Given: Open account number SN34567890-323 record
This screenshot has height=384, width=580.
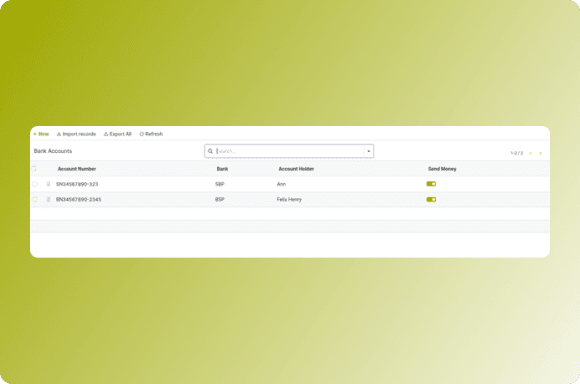Looking at the screenshot, I should tap(77, 184).
